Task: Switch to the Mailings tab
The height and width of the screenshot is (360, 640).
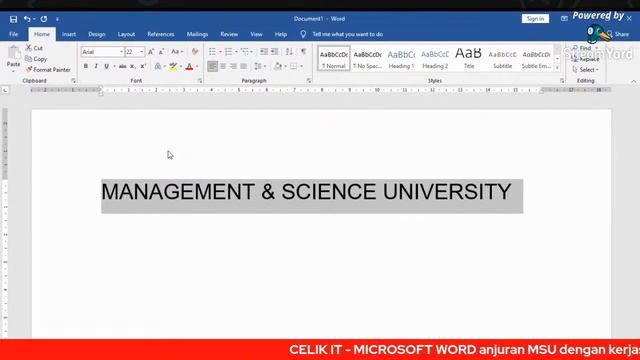Action: point(198,34)
